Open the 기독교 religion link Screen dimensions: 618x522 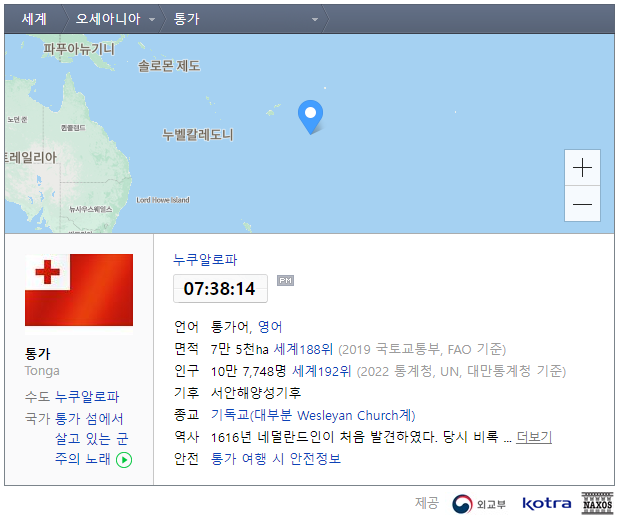pyautogui.click(x=313, y=415)
